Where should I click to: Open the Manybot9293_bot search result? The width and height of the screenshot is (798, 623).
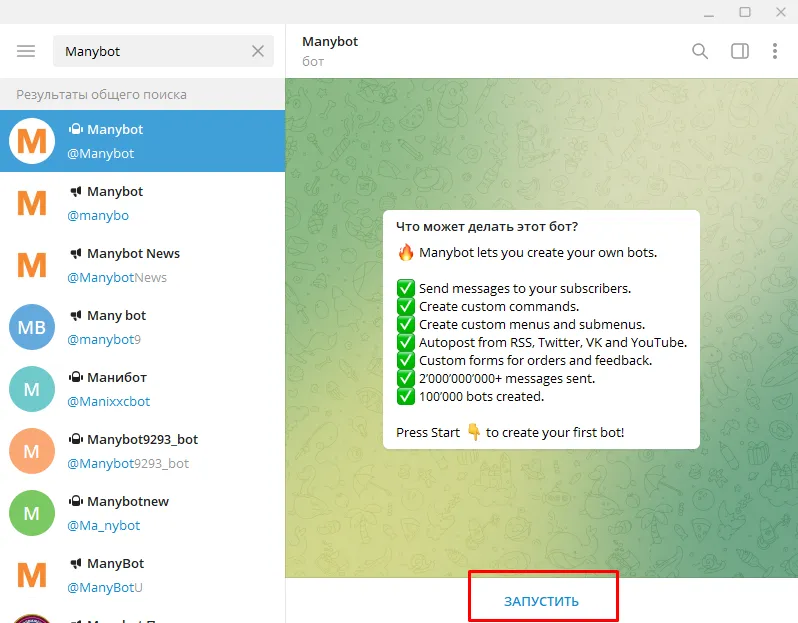142,451
